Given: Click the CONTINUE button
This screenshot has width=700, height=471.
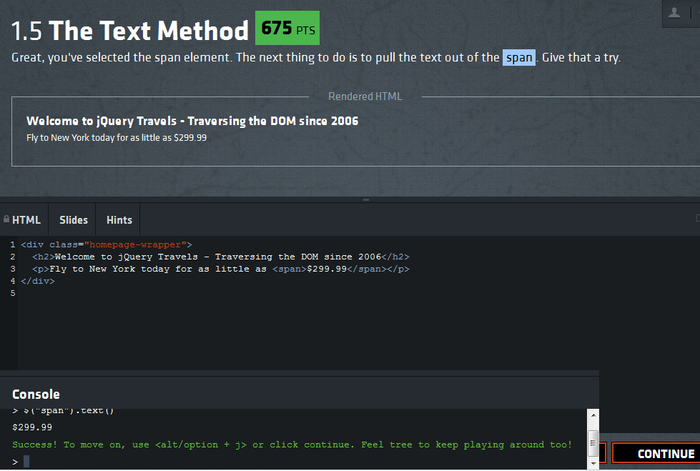Looking at the screenshot, I should click(x=657, y=454).
